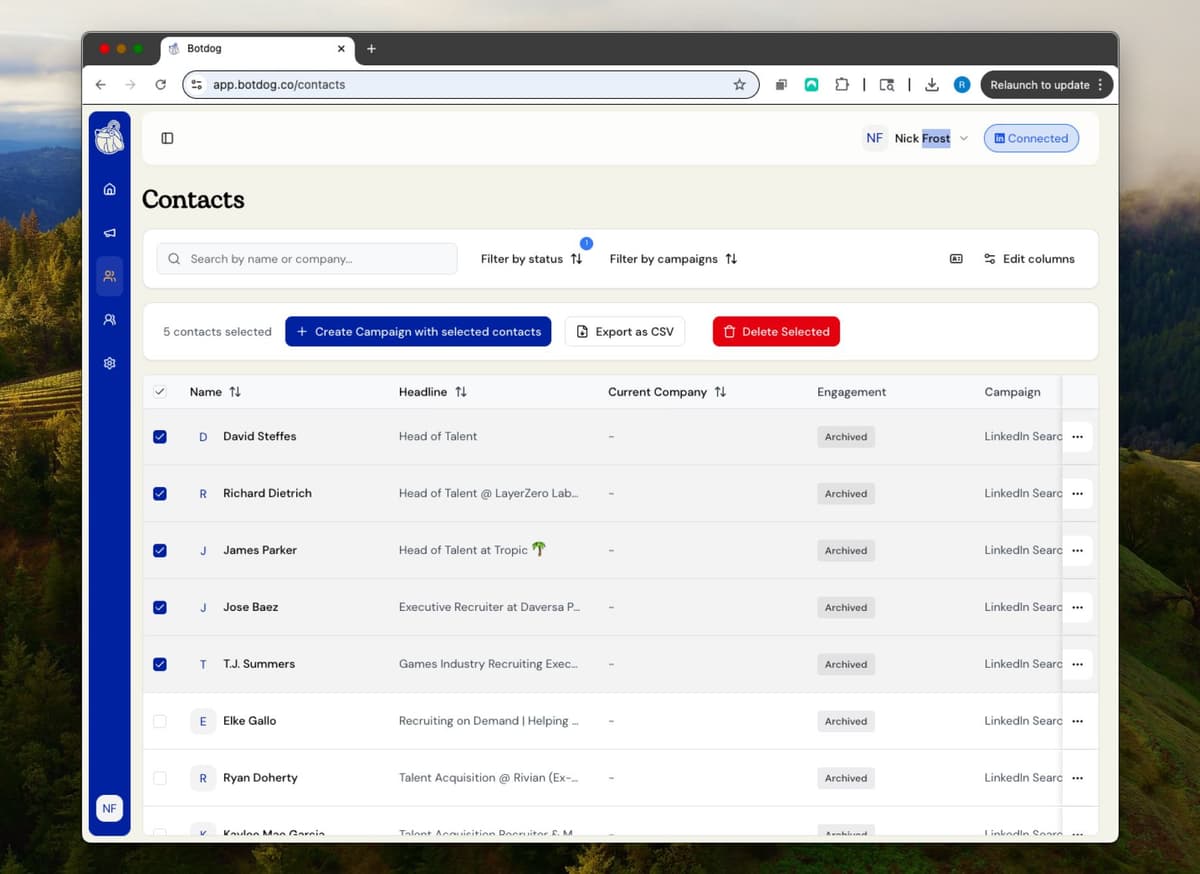
Task: Click the contact card view icon
Action: 956,259
